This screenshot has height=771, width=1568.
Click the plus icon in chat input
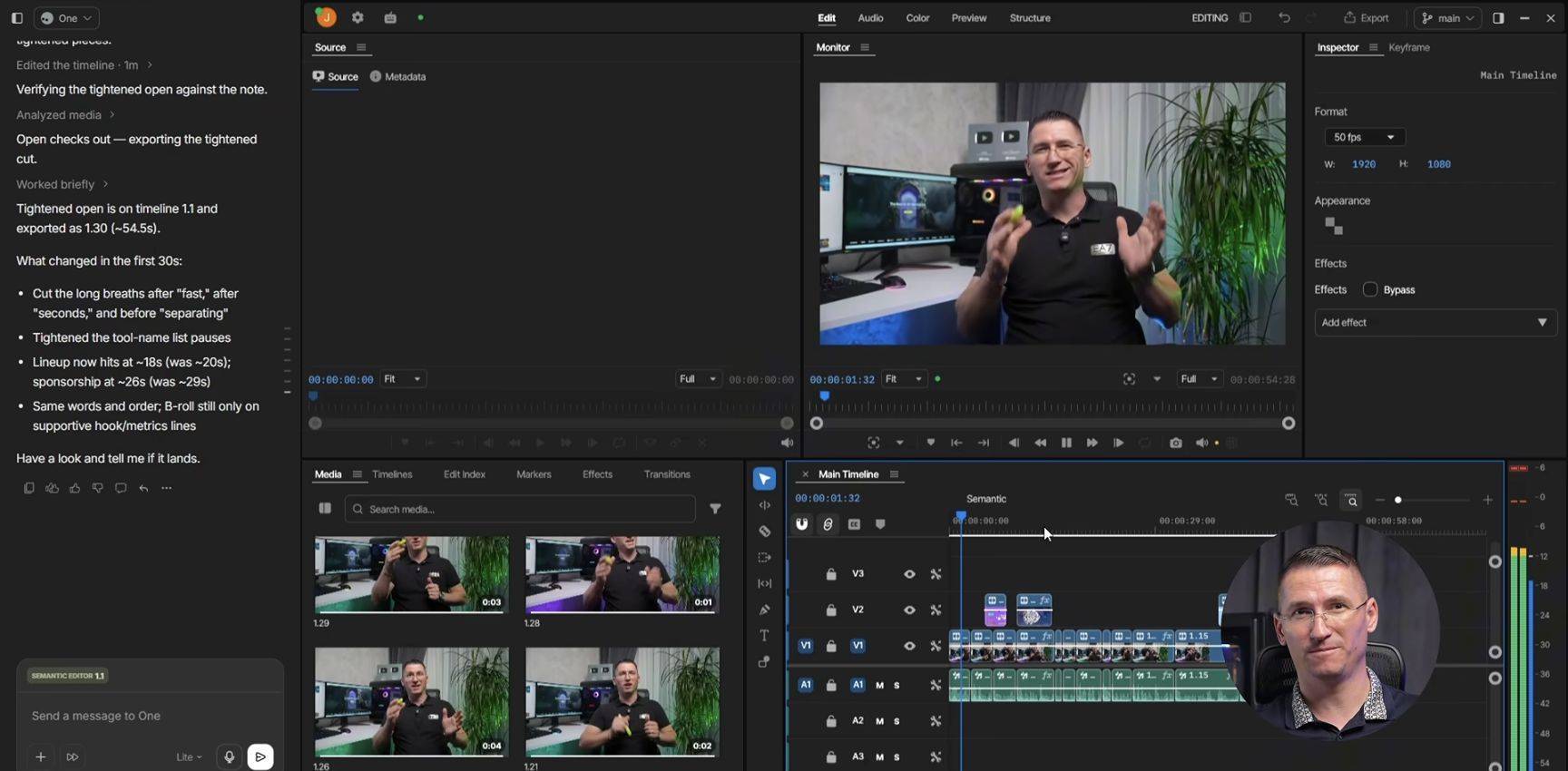[41, 756]
